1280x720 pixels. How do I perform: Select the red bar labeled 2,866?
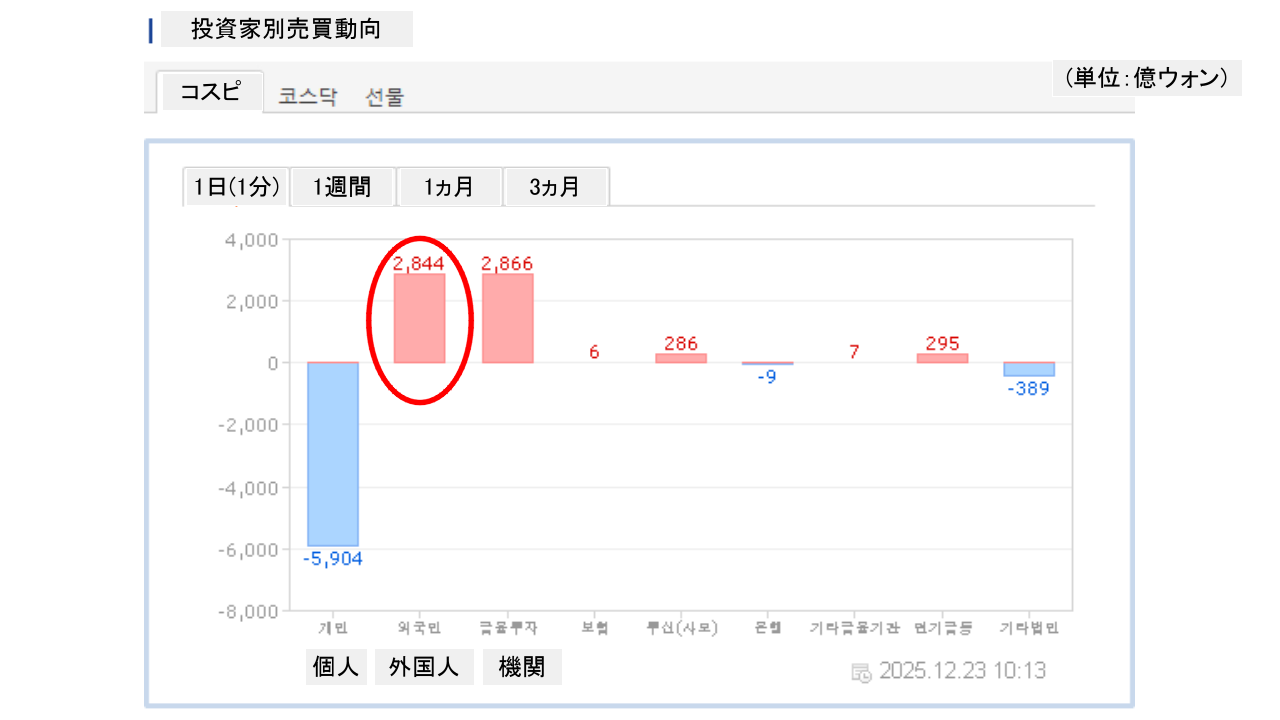[507, 318]
